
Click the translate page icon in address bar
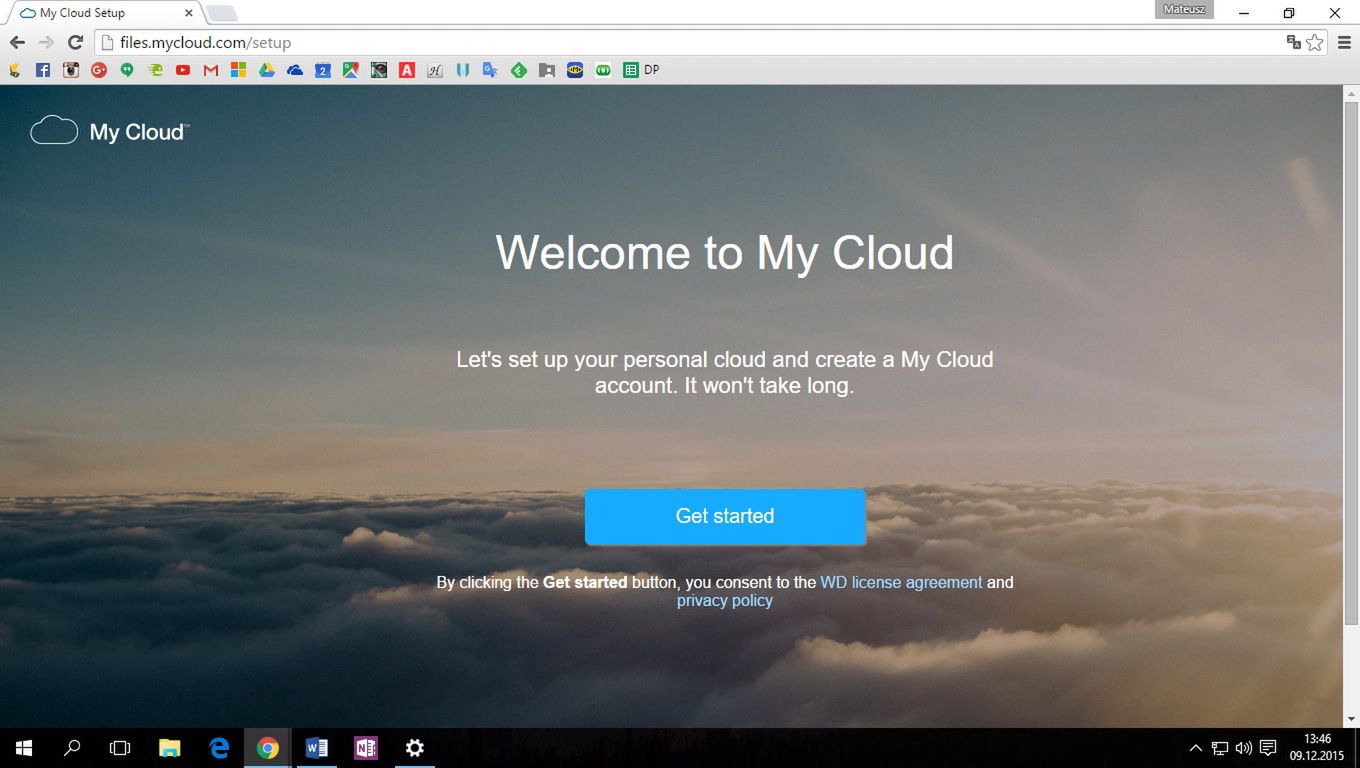pos(1294,42)
